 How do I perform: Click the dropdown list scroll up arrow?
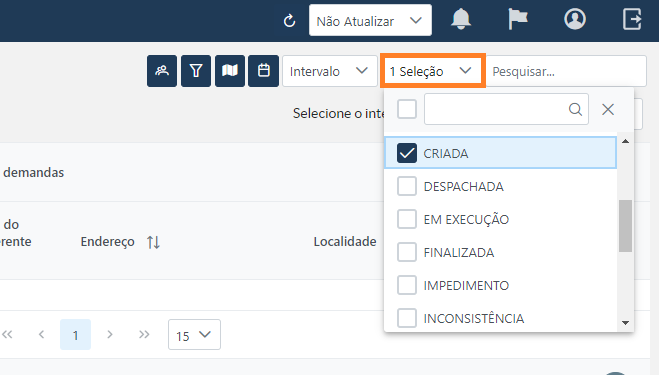(625, 141)
